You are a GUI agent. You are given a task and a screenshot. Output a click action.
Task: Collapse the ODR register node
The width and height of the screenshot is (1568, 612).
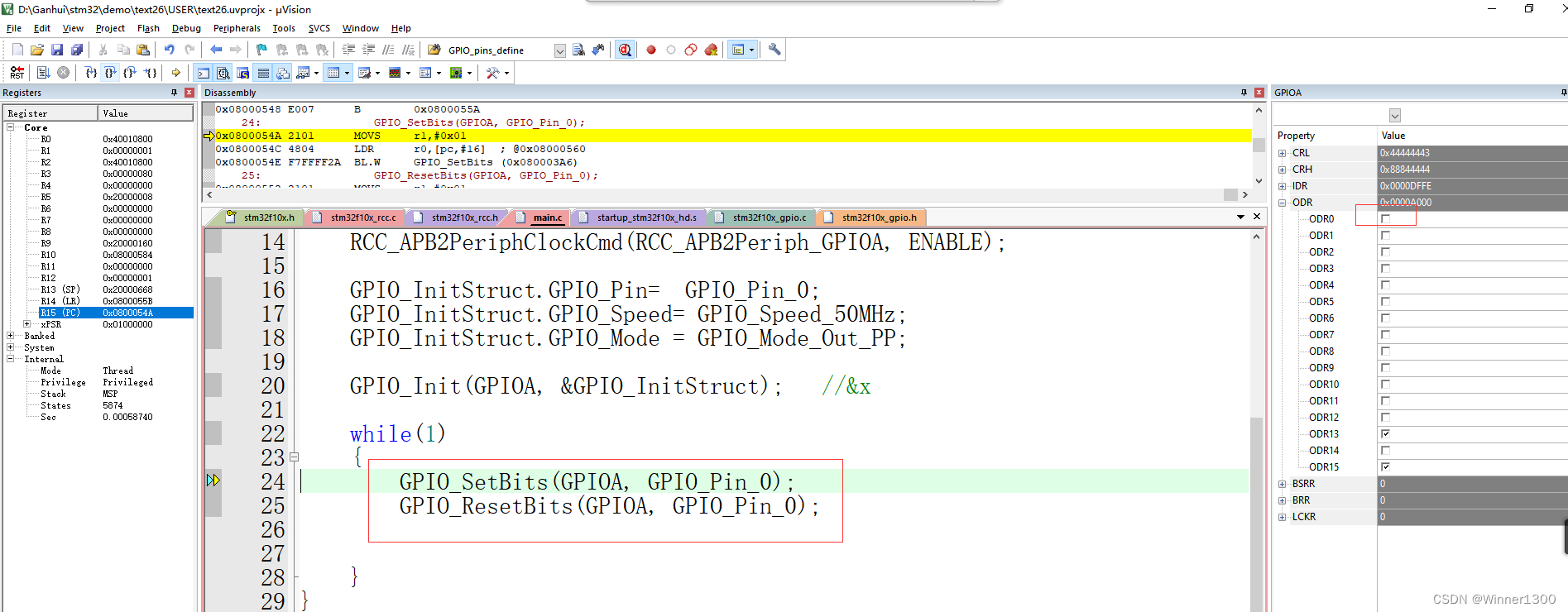1283,203
